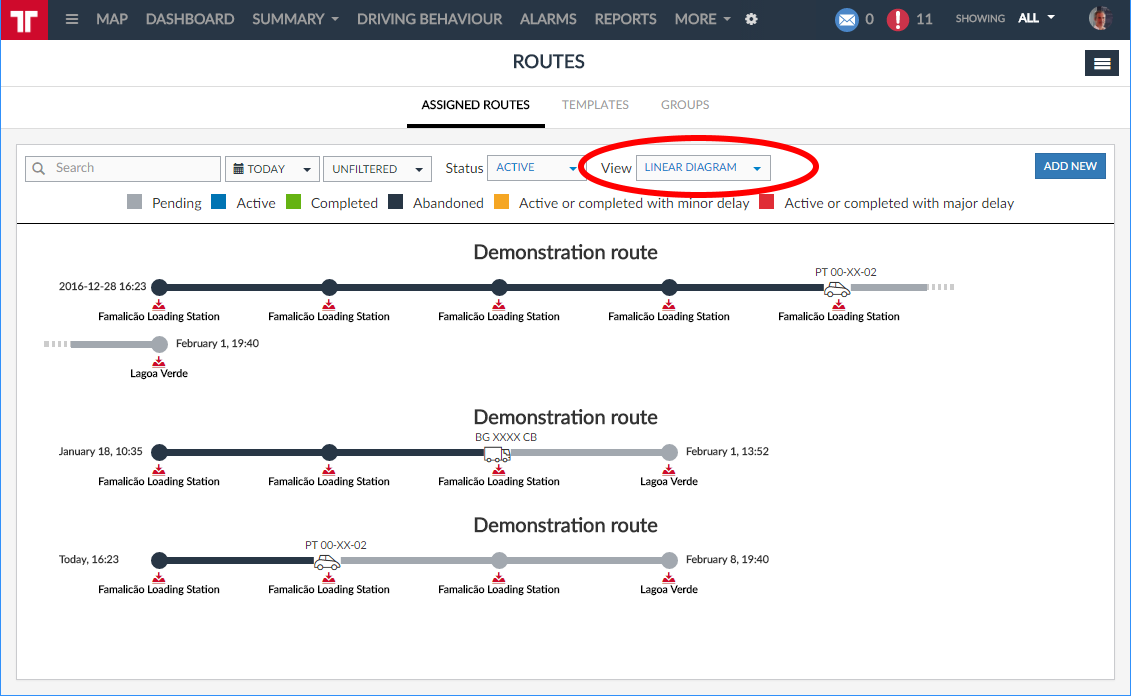
Task: Click the red T logo icon
Action: 24,20
